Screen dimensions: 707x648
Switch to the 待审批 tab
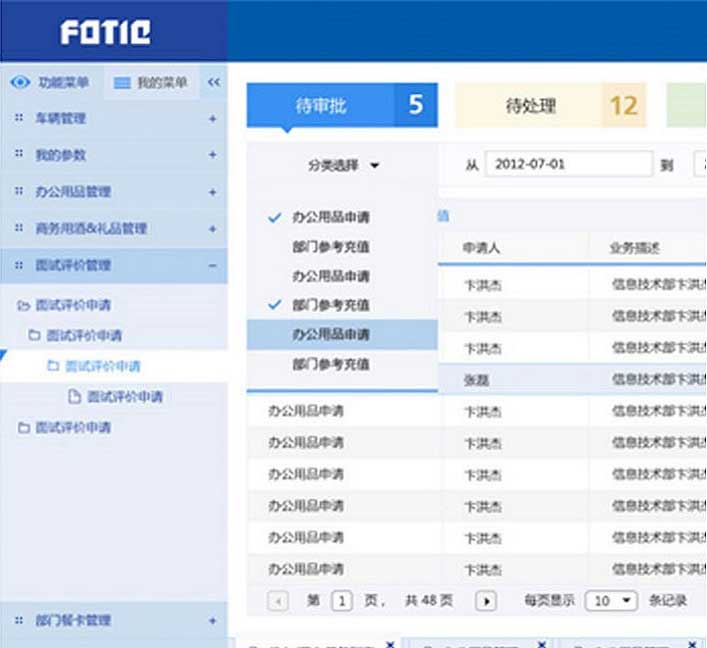pyautogui.click(x=341, y=106)
